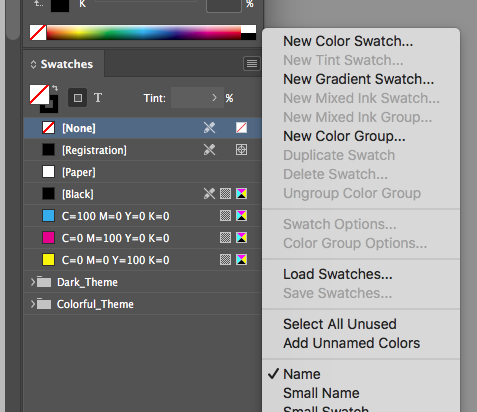The height and width of the screenshot is (412, 477).
Task: Collapse the Swatches panel tab arrows
Action: [x=33, y=64]
